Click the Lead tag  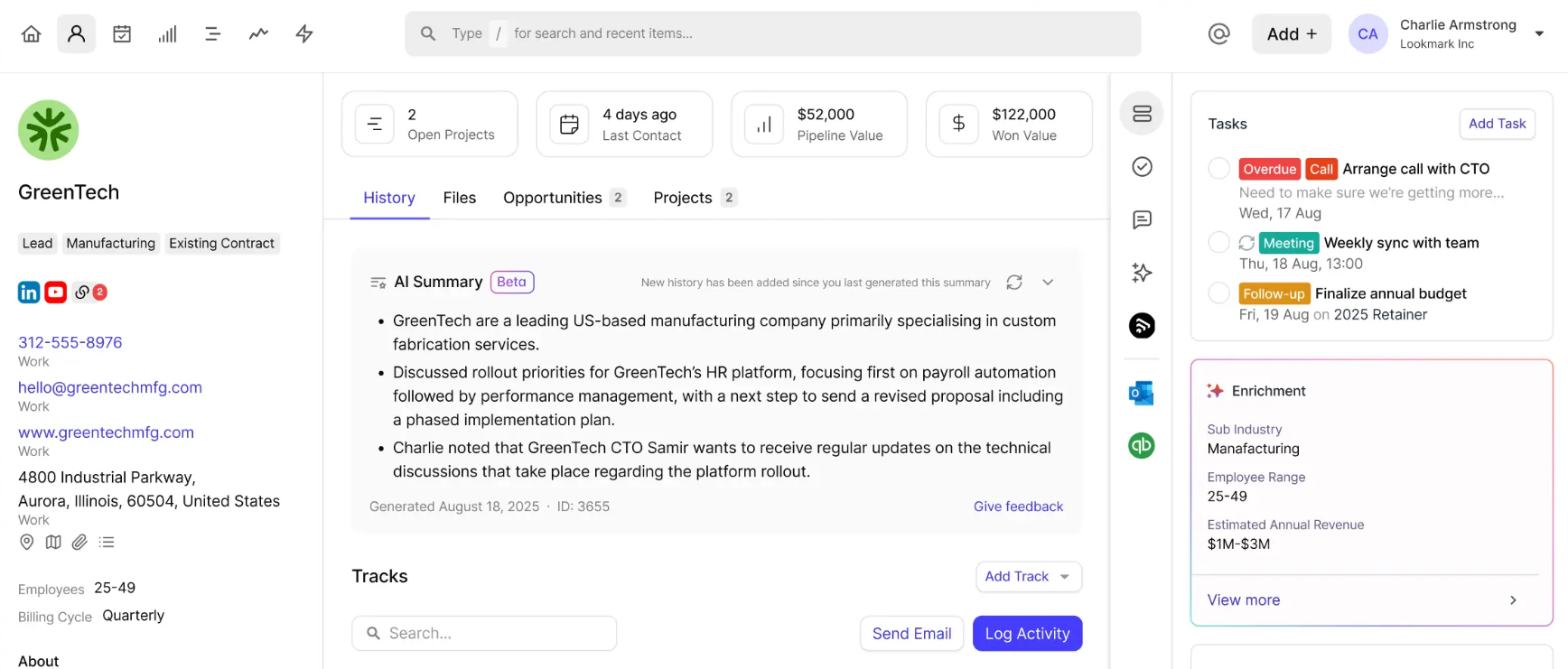(x=38, y=243)
